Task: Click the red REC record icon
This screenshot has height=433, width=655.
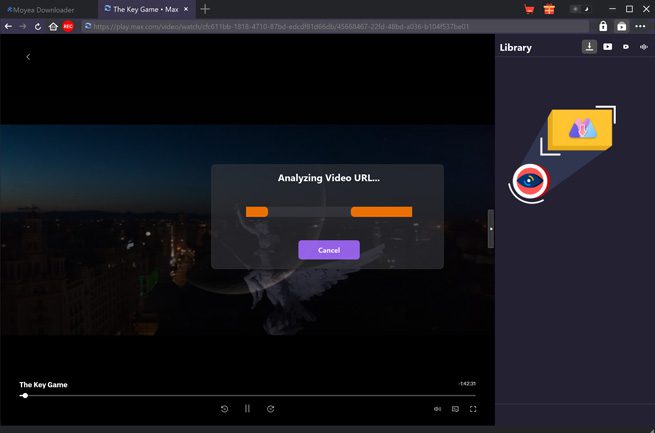Action: 68,26
